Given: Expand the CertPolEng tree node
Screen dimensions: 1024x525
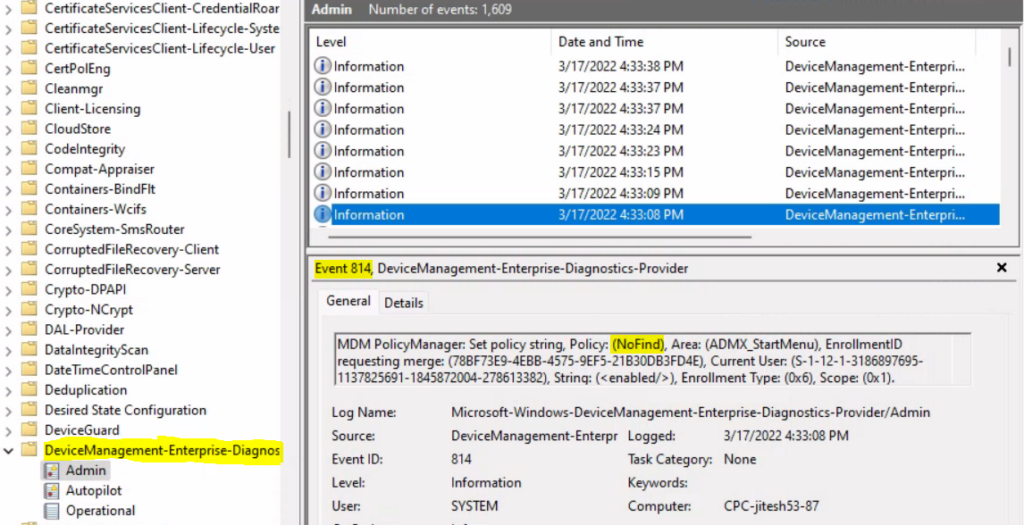Looking at the screenshot, I should (x=9, y=68).
